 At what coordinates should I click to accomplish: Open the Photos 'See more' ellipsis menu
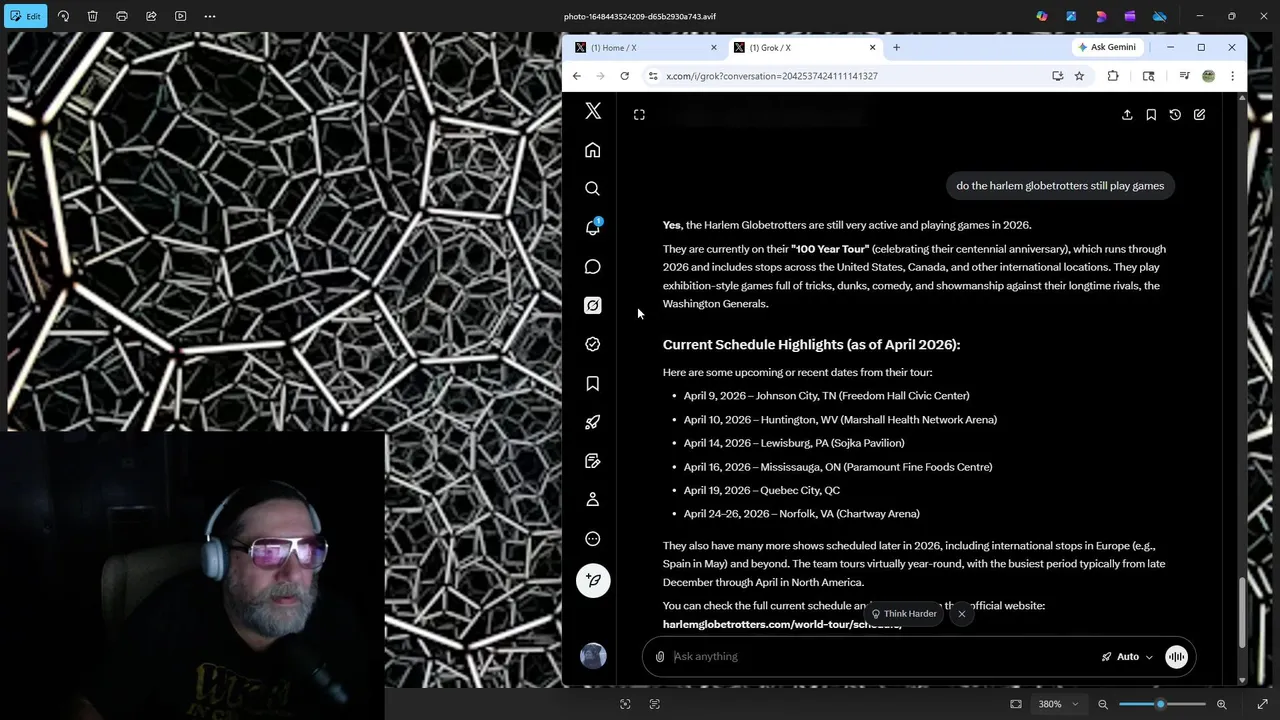point(210,16)
